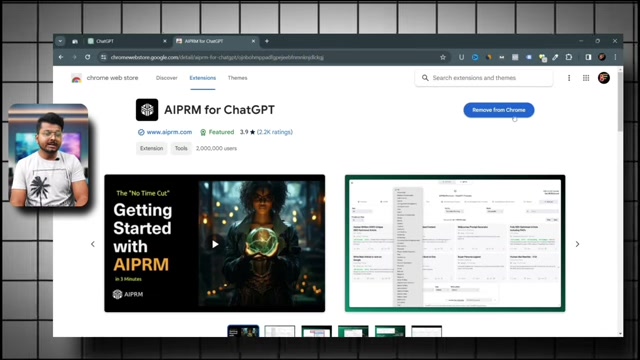Open the Google apps grid
Screen dimensions: 640x360
coord(586,78)
